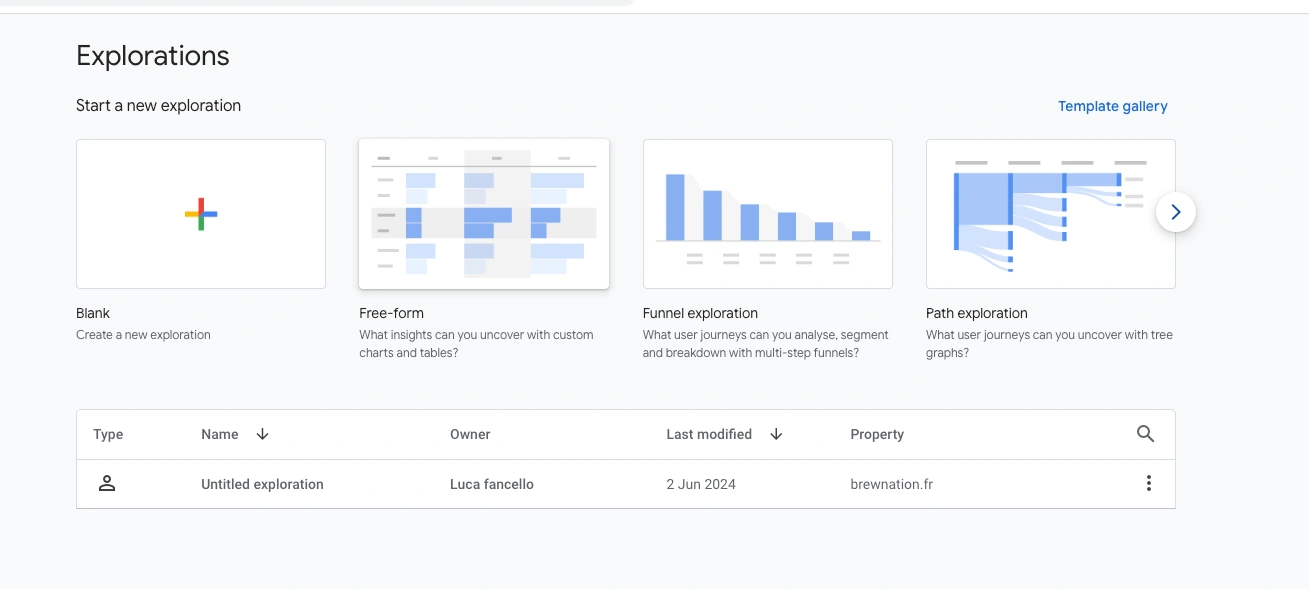Click the Type column header
This screenshot has height=589, width=1309.
108,434
